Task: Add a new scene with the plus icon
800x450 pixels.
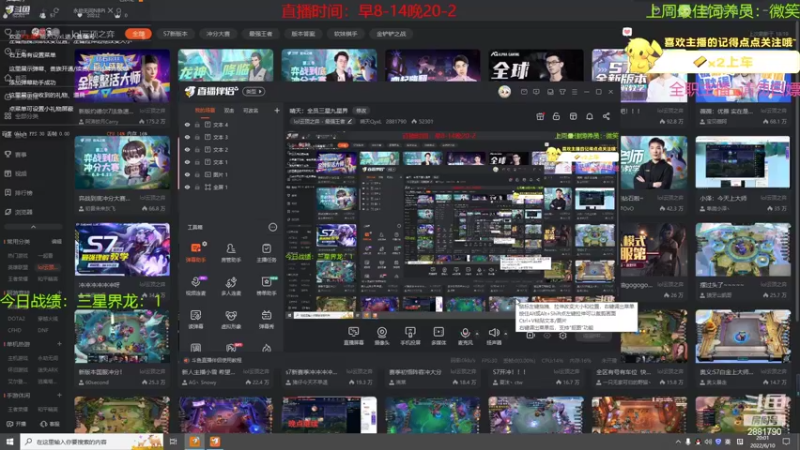Action: point(277,110)
